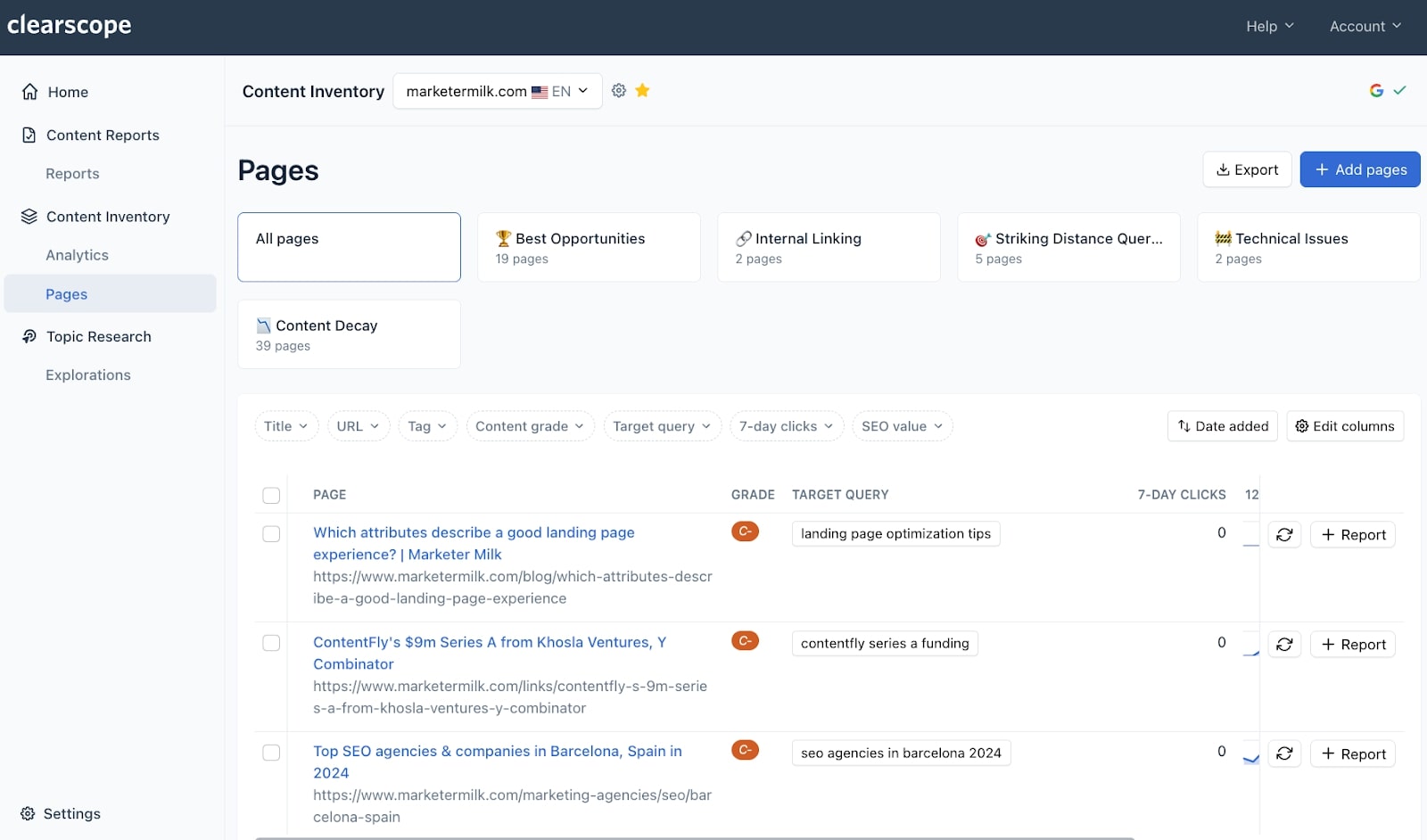This screenshot has width=1427, height=840.
Task: Go to Reports sub-item
Action: tap(72, 174)
